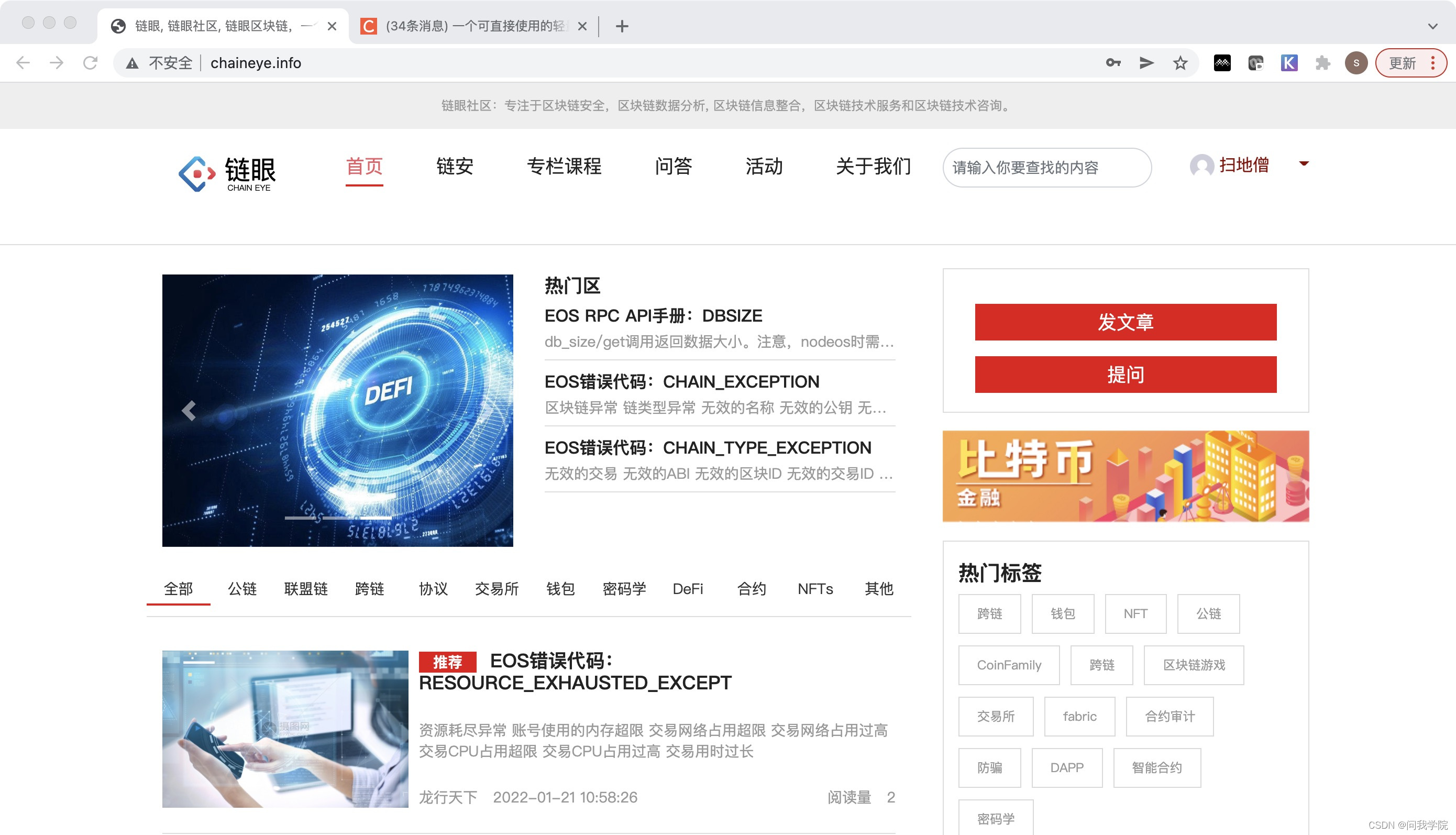1456x835 pixels.
Task: Open the new tab plus button
Action: click(x=622, y=26)
